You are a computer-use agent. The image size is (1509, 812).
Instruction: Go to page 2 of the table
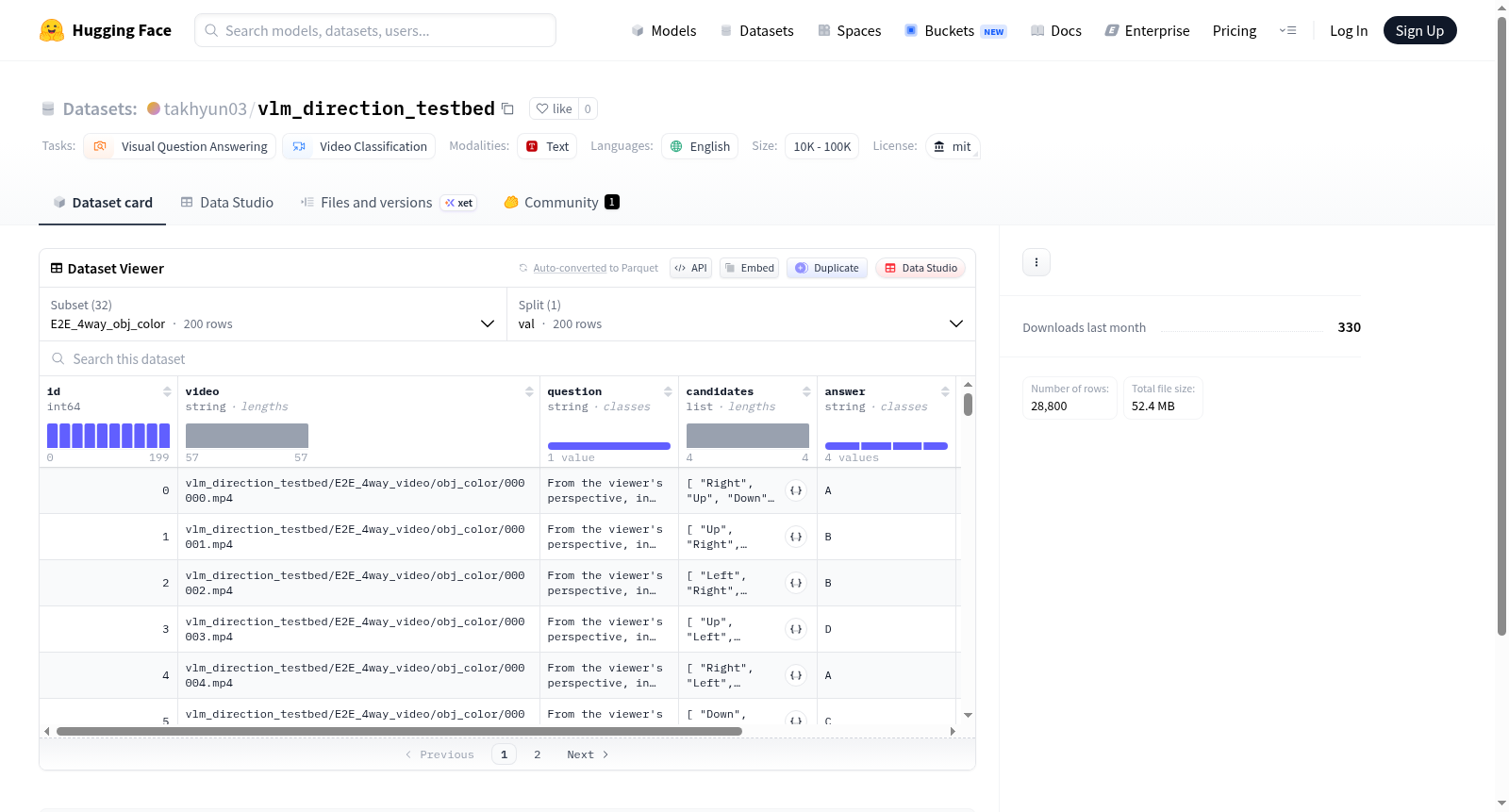[538, 754]
